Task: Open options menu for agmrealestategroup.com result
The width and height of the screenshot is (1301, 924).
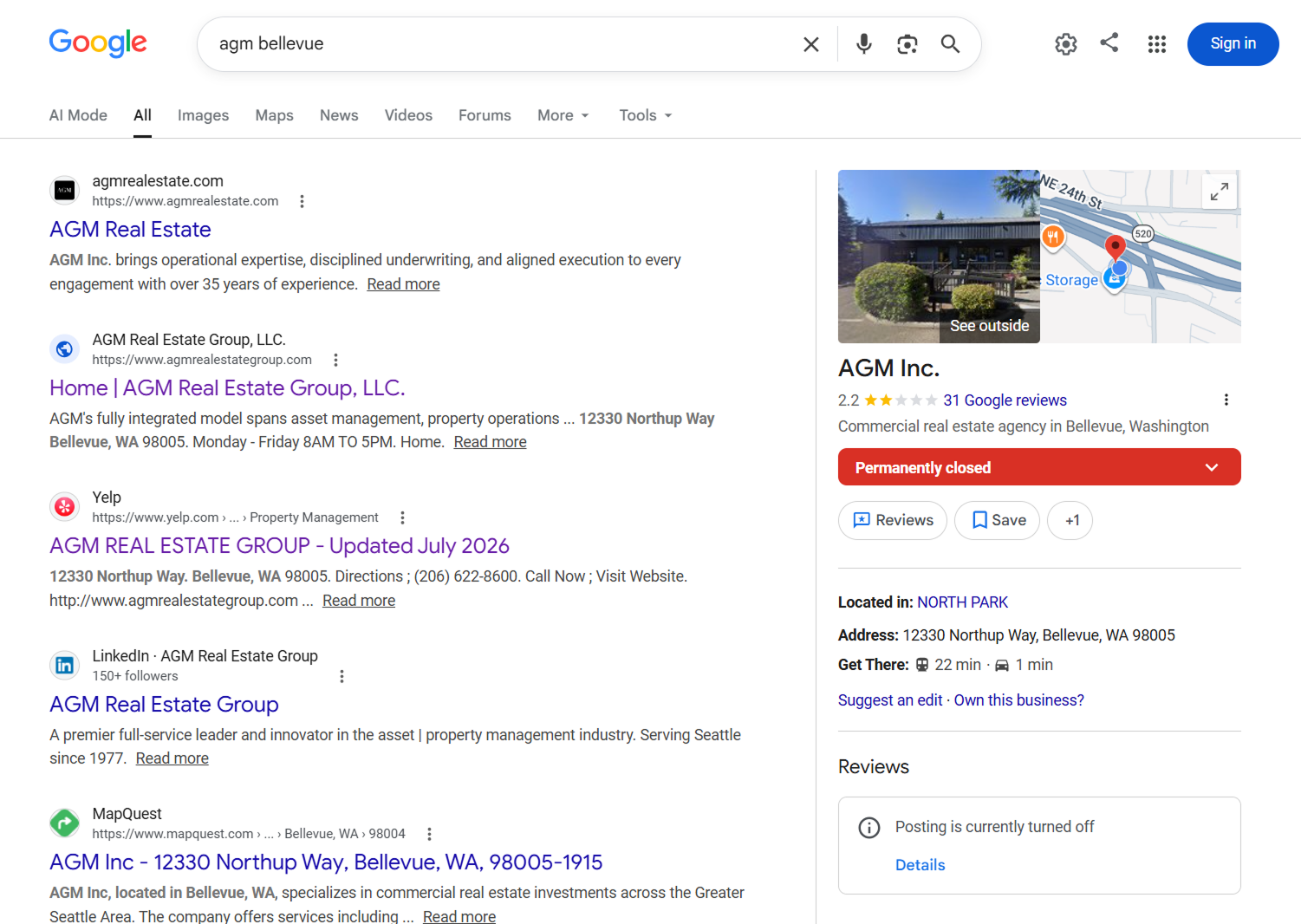Action: (335, 360)
